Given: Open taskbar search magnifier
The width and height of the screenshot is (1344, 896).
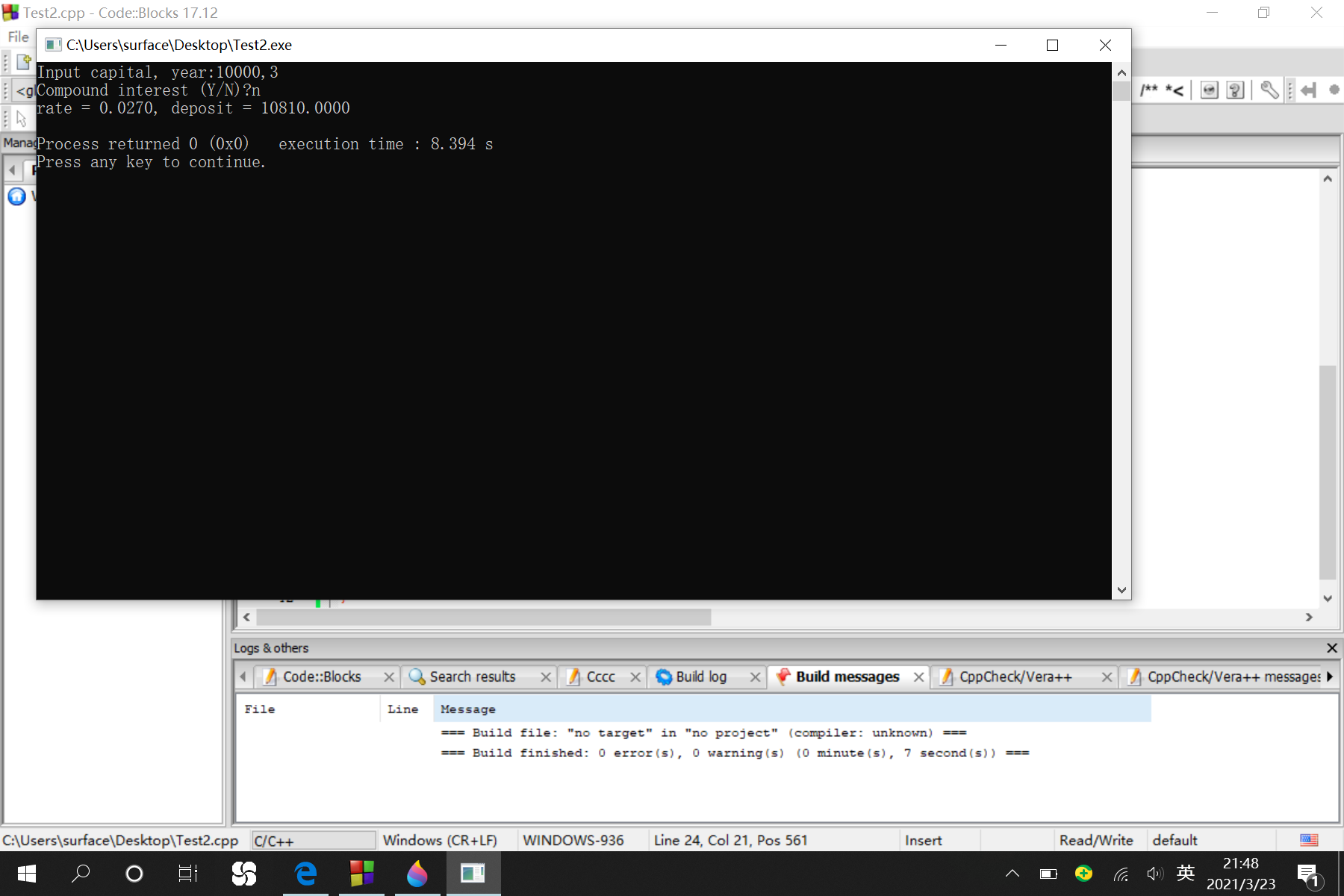Looking at the screenshot, I should (81, 874).
